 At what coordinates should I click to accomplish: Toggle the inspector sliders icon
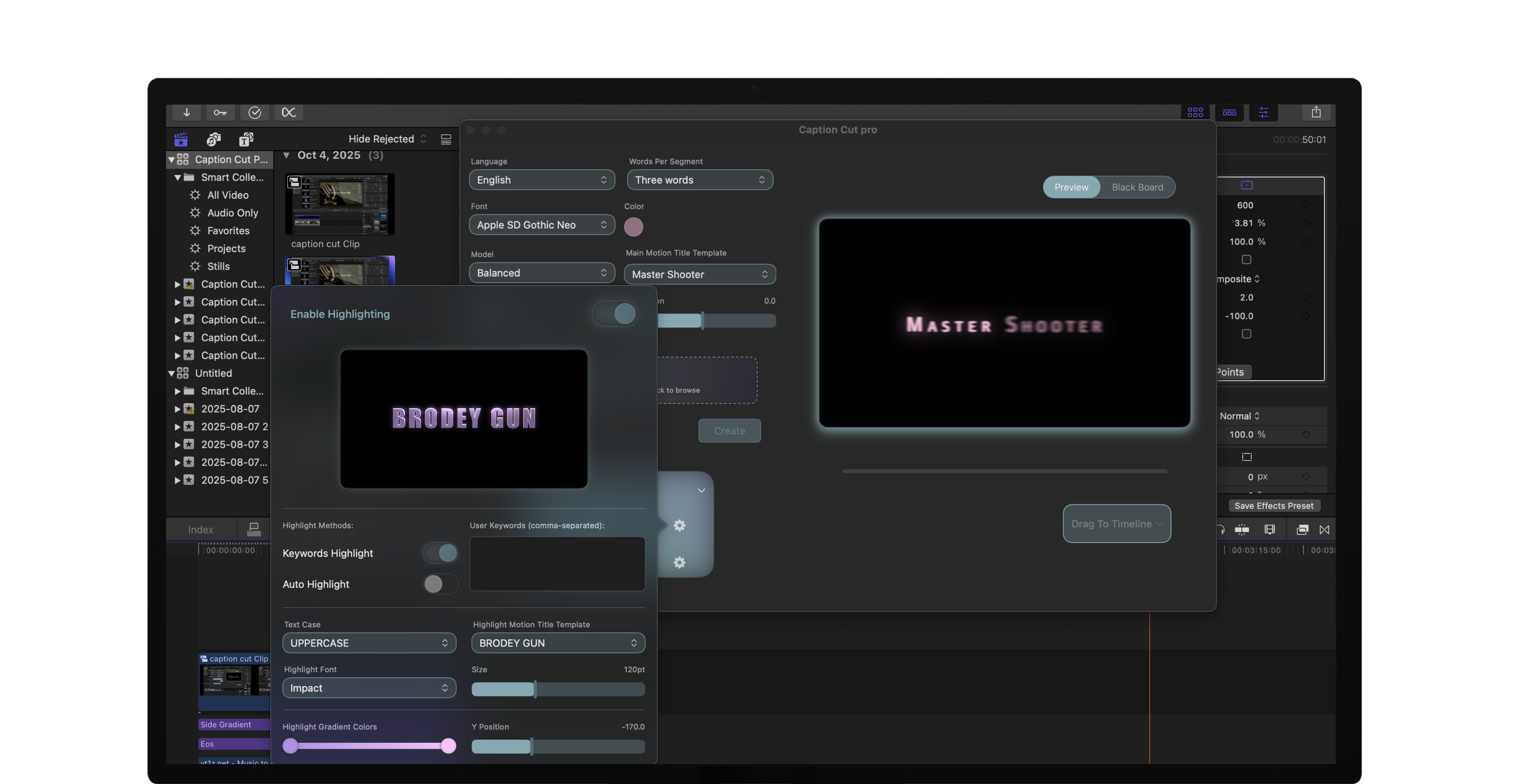point(1264,113)
